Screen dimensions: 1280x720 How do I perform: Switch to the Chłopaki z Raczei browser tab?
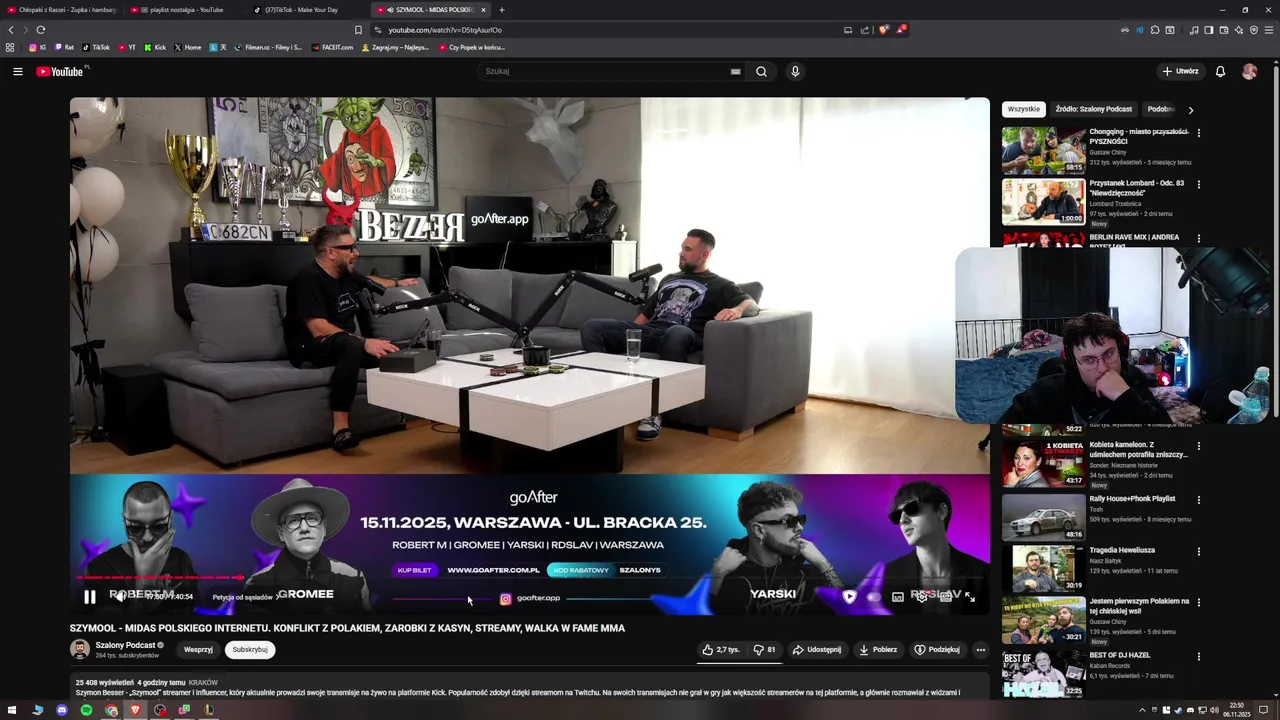point(62,10)
